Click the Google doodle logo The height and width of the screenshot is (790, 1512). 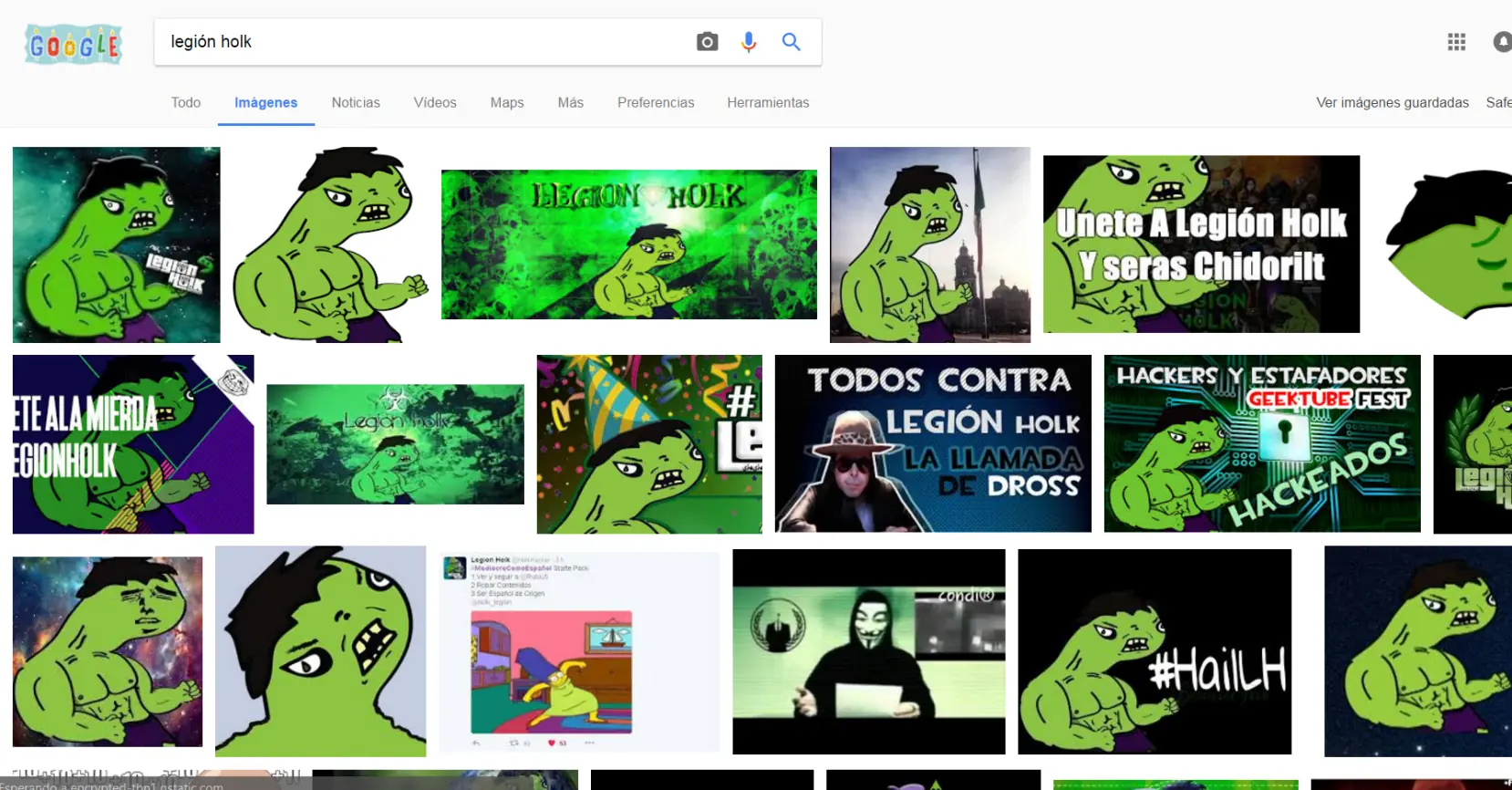[74, 45]
